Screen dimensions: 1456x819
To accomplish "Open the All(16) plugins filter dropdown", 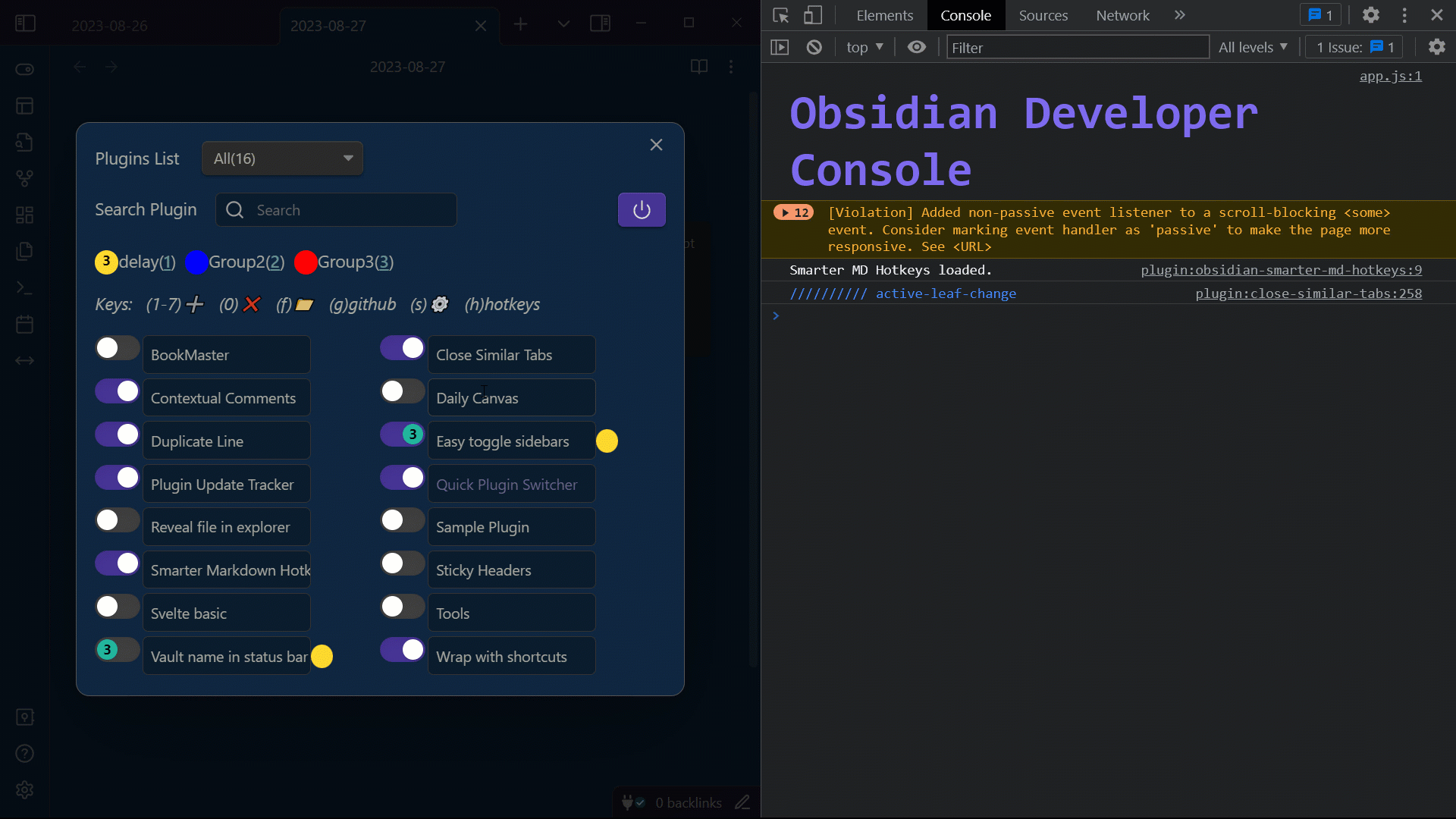I will (x=282, y=158).
